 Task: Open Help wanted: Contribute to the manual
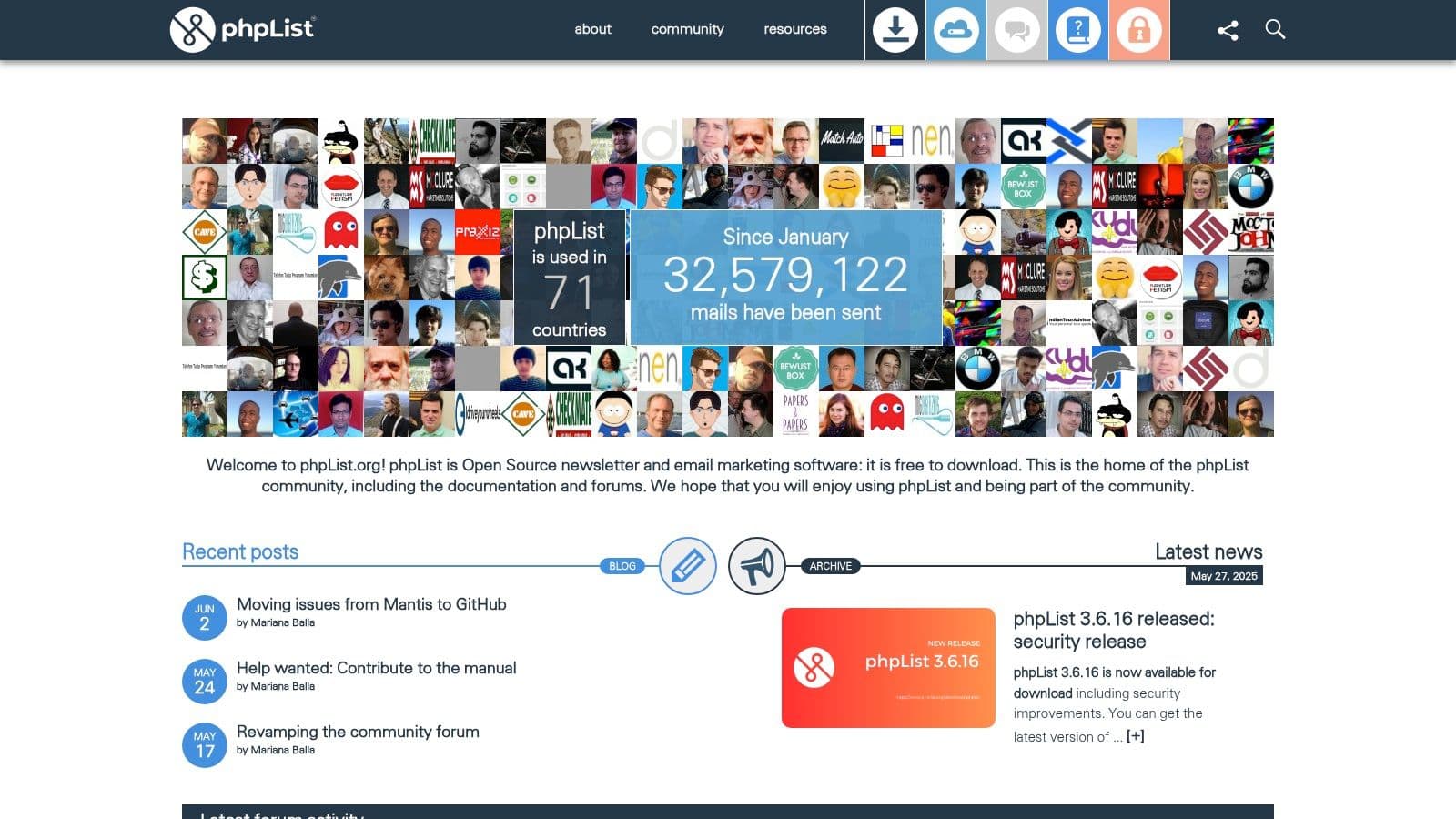(376, 668)
